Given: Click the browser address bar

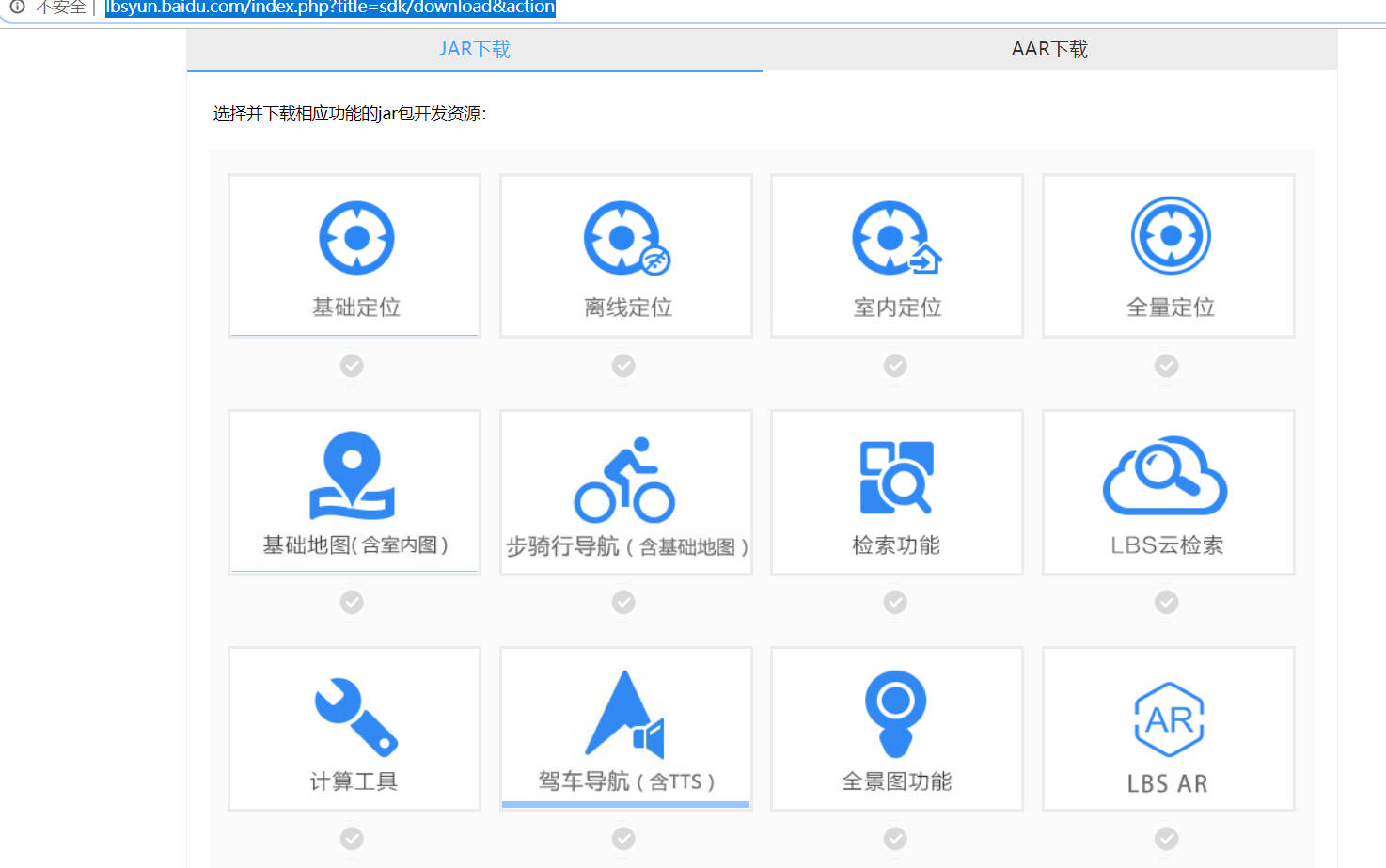Looking at the screenshot, I should (x=327, y=8).
